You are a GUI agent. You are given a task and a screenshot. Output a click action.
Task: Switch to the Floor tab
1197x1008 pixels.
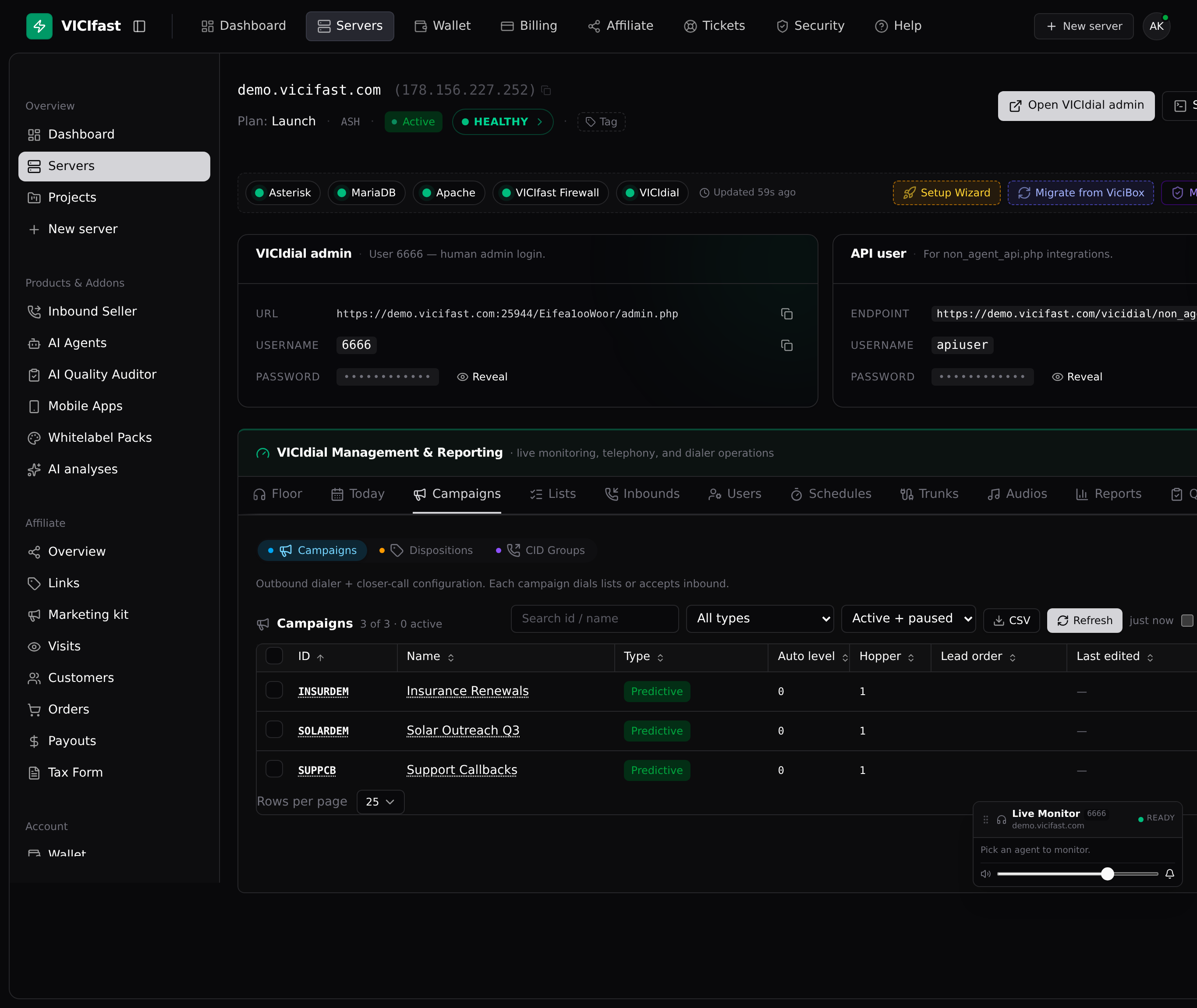tap(278, 494)
